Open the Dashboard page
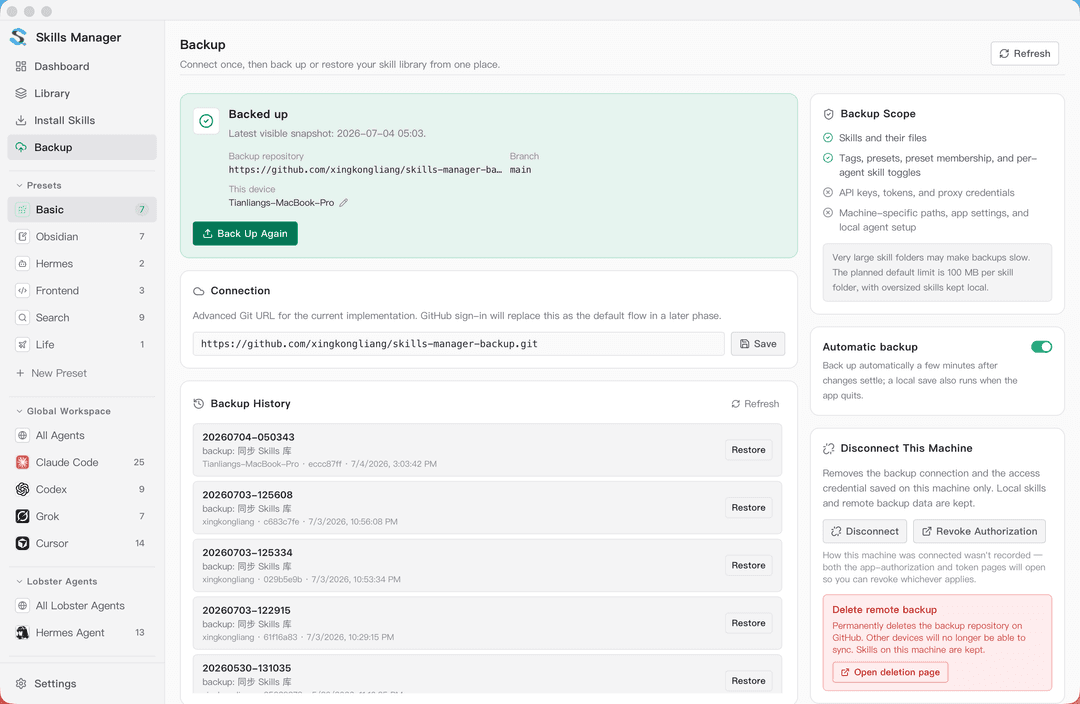The image size is (1080, 704). pyautogui.click(x=82, y=66)
